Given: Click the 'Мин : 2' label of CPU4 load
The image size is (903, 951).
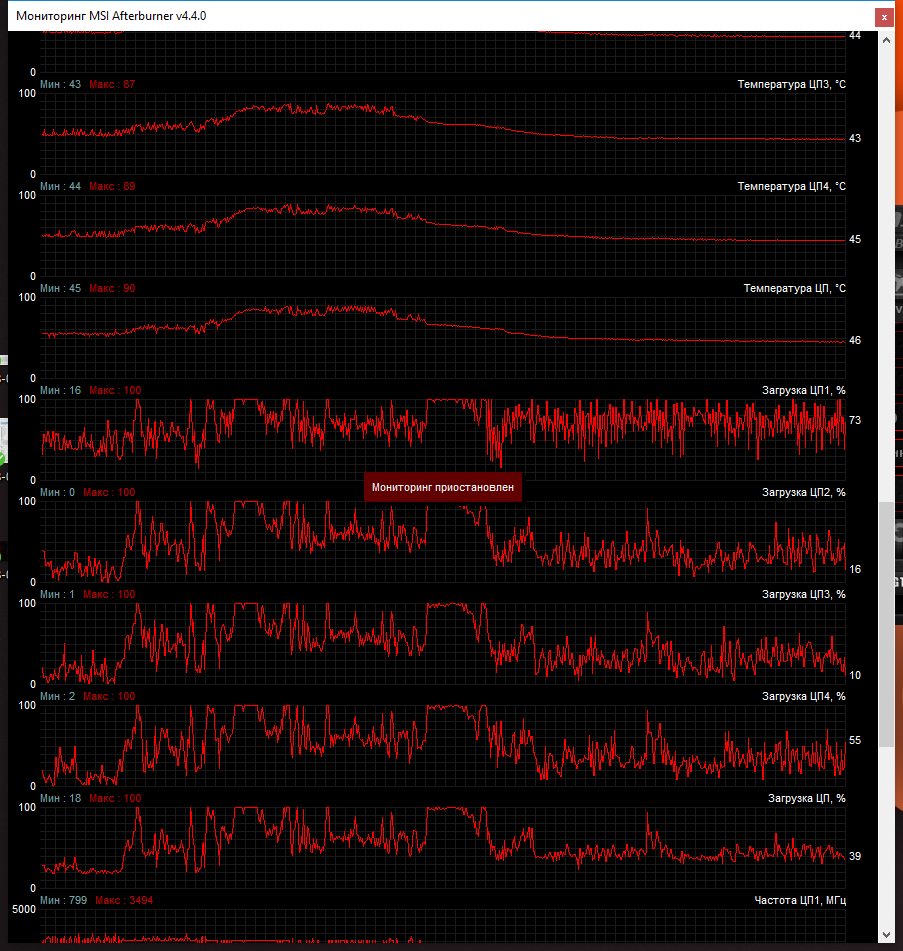Looking at the screenshot, I should (57, 696).
